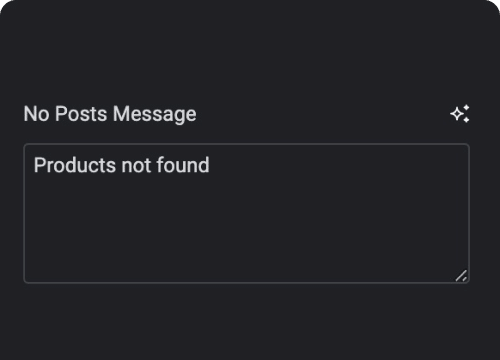Click the No Posts Message field label

(110, 114)
